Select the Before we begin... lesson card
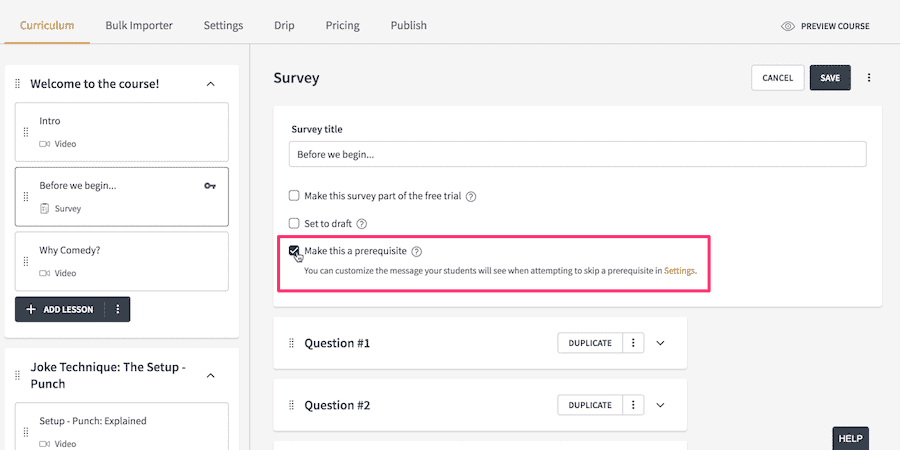The height and width of the screenshot is (450, 900). pyautogui.click(x=122, y=197)
